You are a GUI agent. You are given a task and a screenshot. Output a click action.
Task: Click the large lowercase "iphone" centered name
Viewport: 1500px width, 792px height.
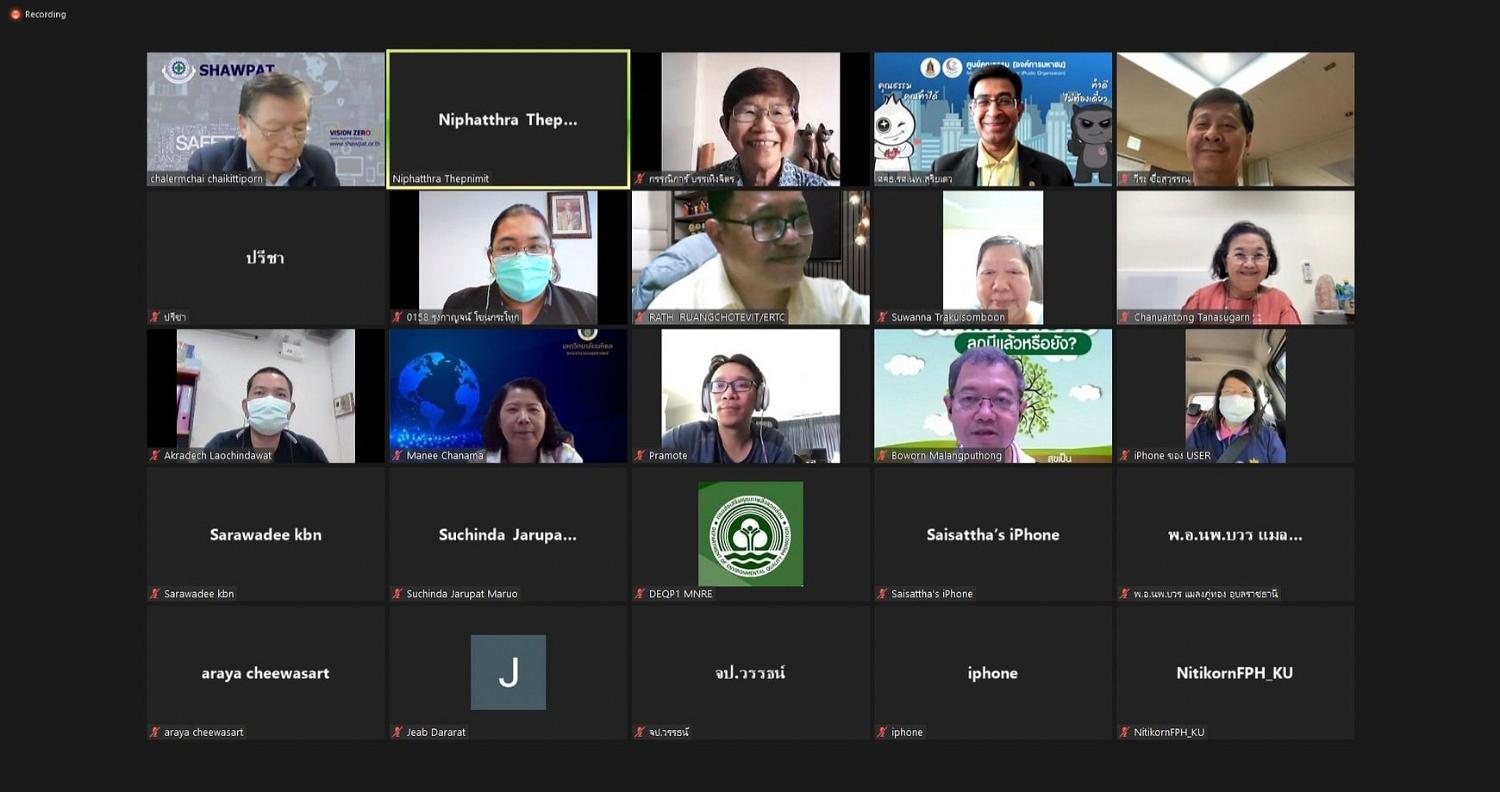(993, 673)
